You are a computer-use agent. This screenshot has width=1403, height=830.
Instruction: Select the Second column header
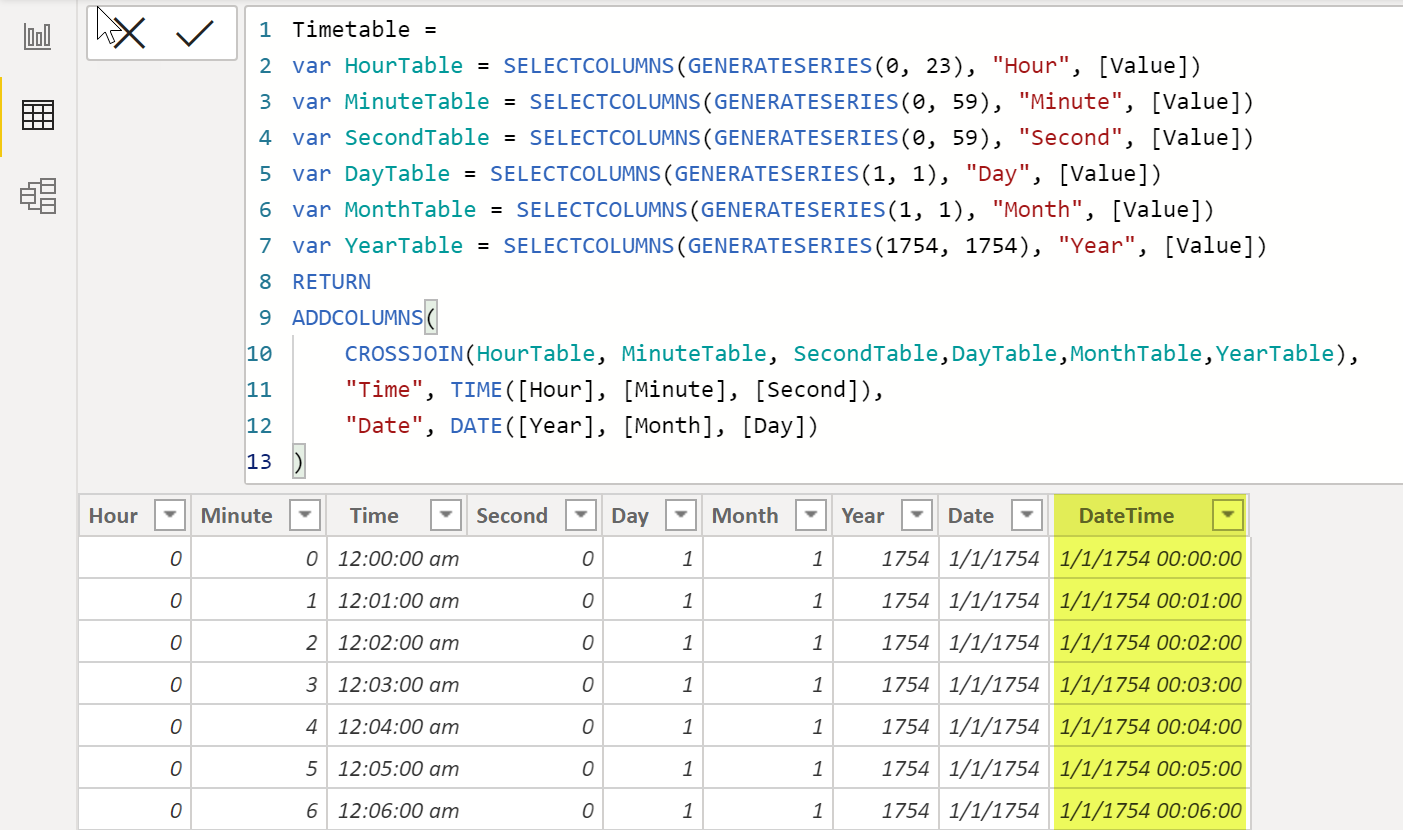512,516
